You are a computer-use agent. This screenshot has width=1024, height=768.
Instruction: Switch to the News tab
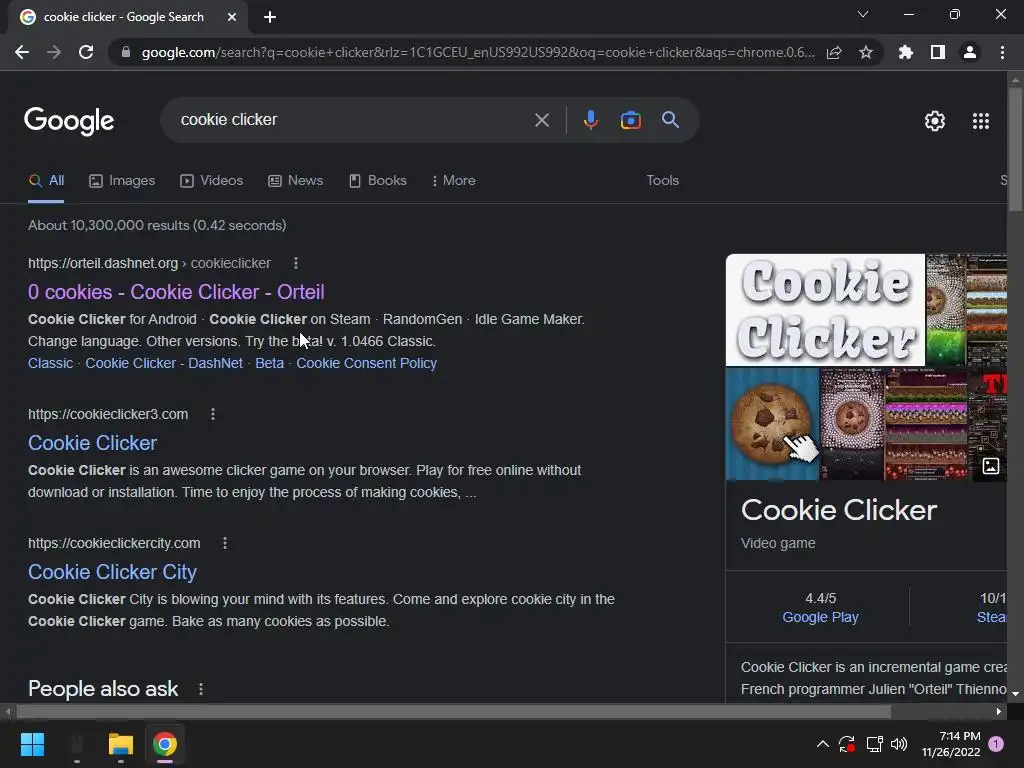tap(296, 181)
